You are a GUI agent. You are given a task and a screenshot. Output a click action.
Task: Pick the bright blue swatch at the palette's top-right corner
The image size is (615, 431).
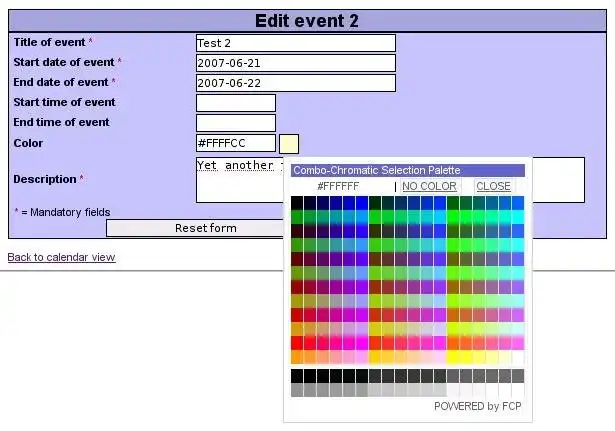pos(518,203)
